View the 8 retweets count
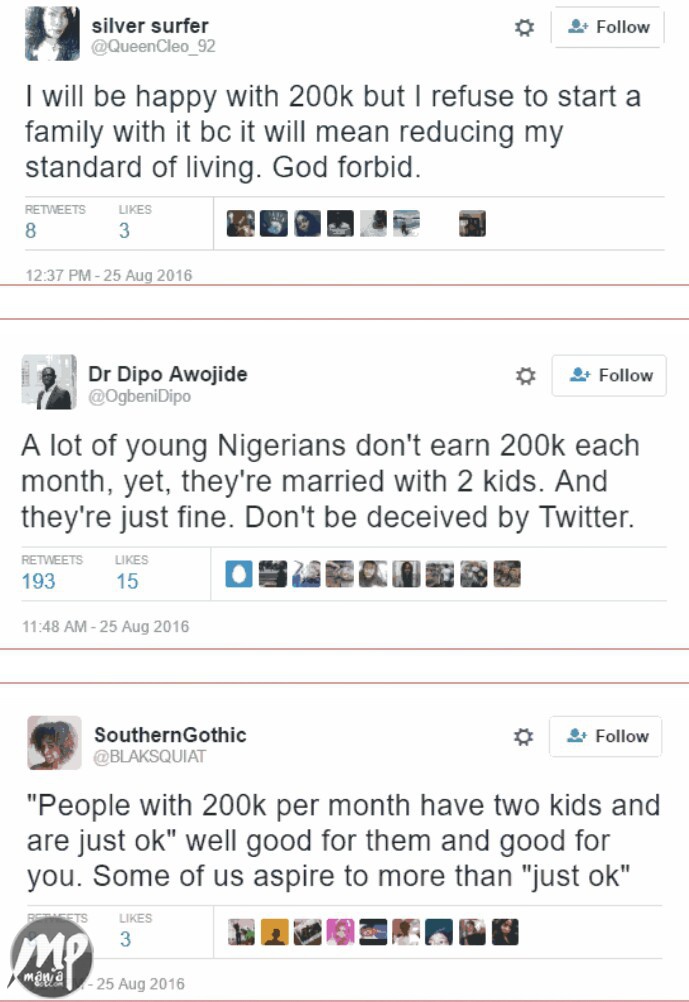The image size is (689, 1002). [30, 231]
